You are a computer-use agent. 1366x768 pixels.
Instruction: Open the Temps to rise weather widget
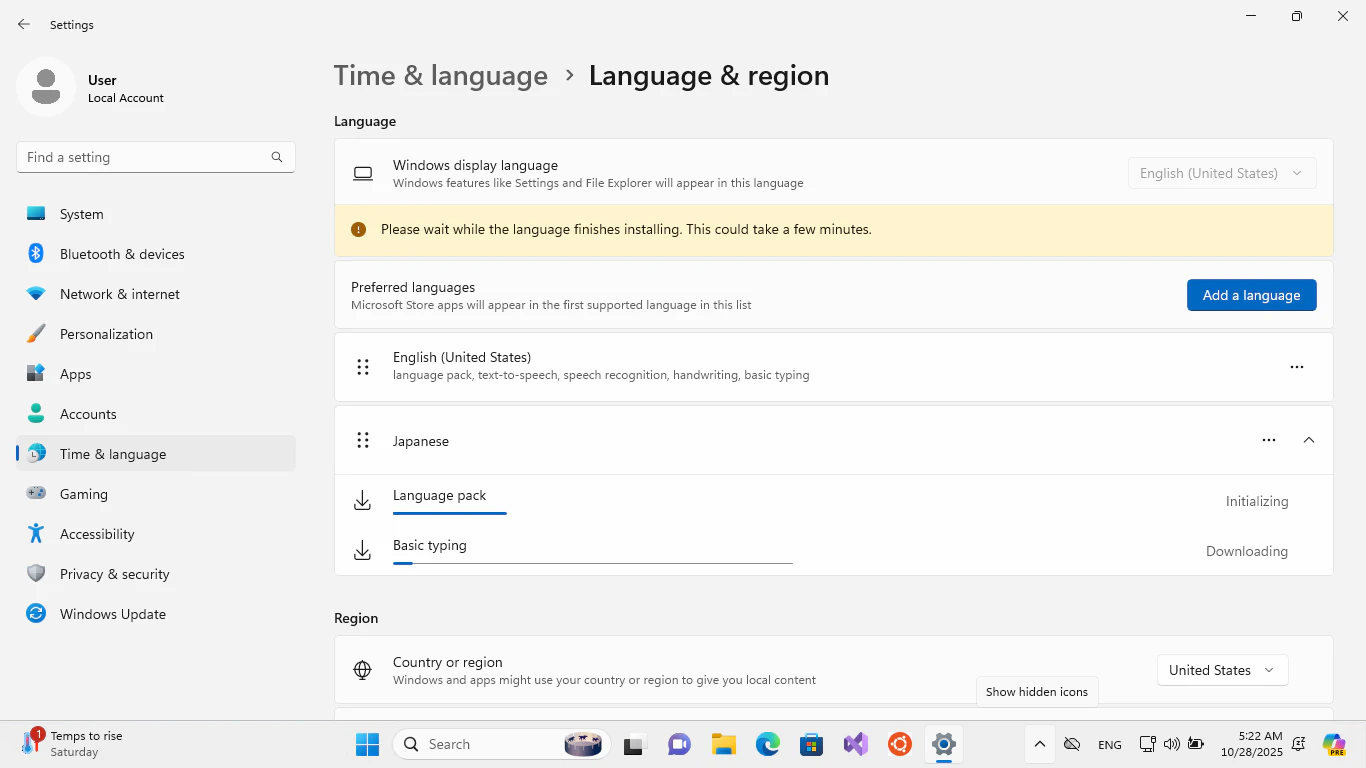point(72,744)
